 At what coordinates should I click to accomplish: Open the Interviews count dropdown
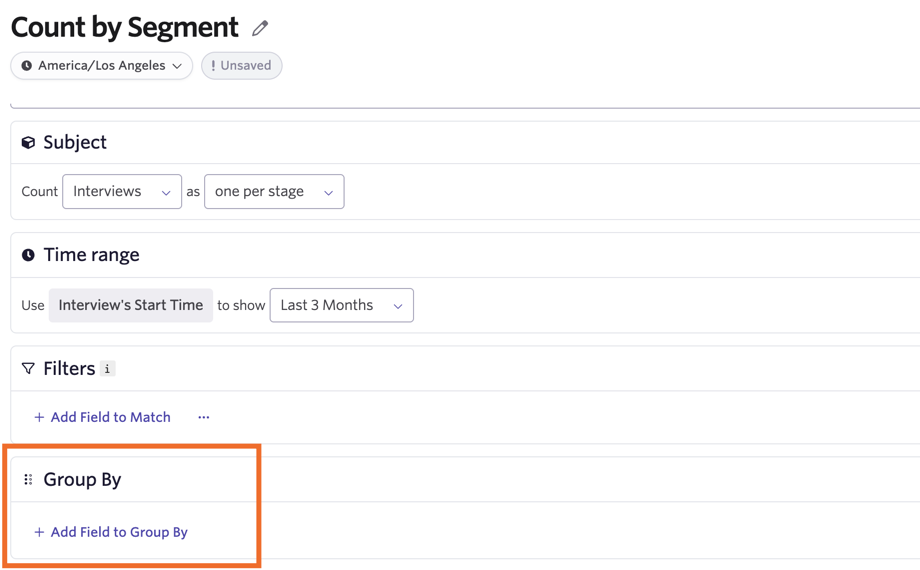[x=122, y=191]
